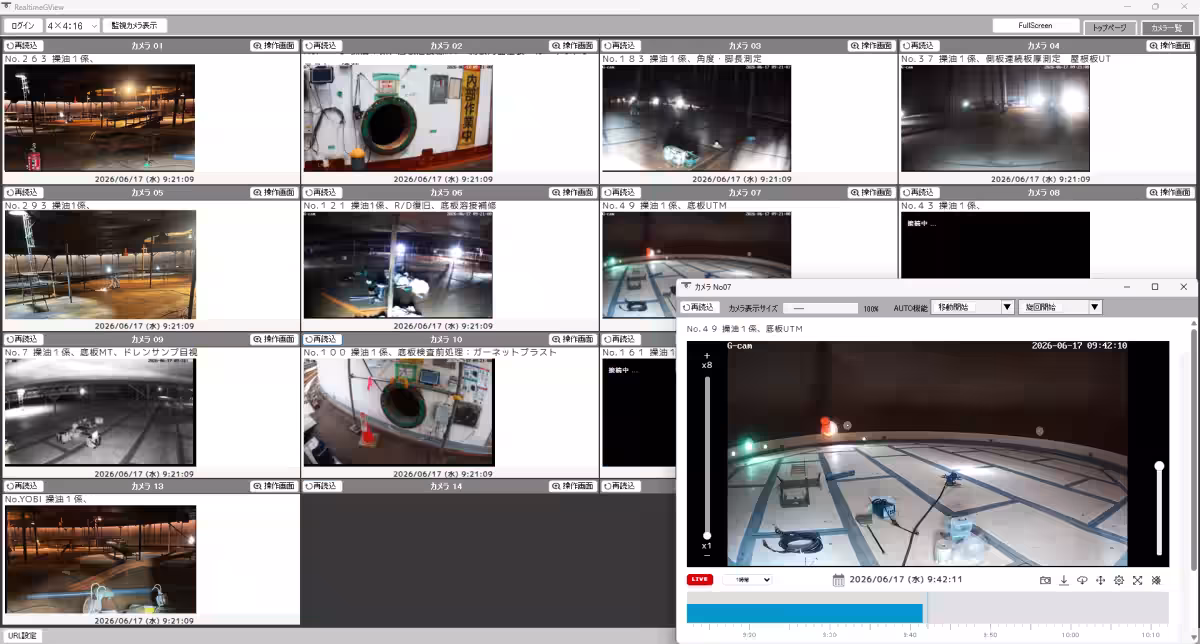The image size is (1200, 644).
Task: Open 操作画面 for カメラ 05
Action: click(273, 192)
